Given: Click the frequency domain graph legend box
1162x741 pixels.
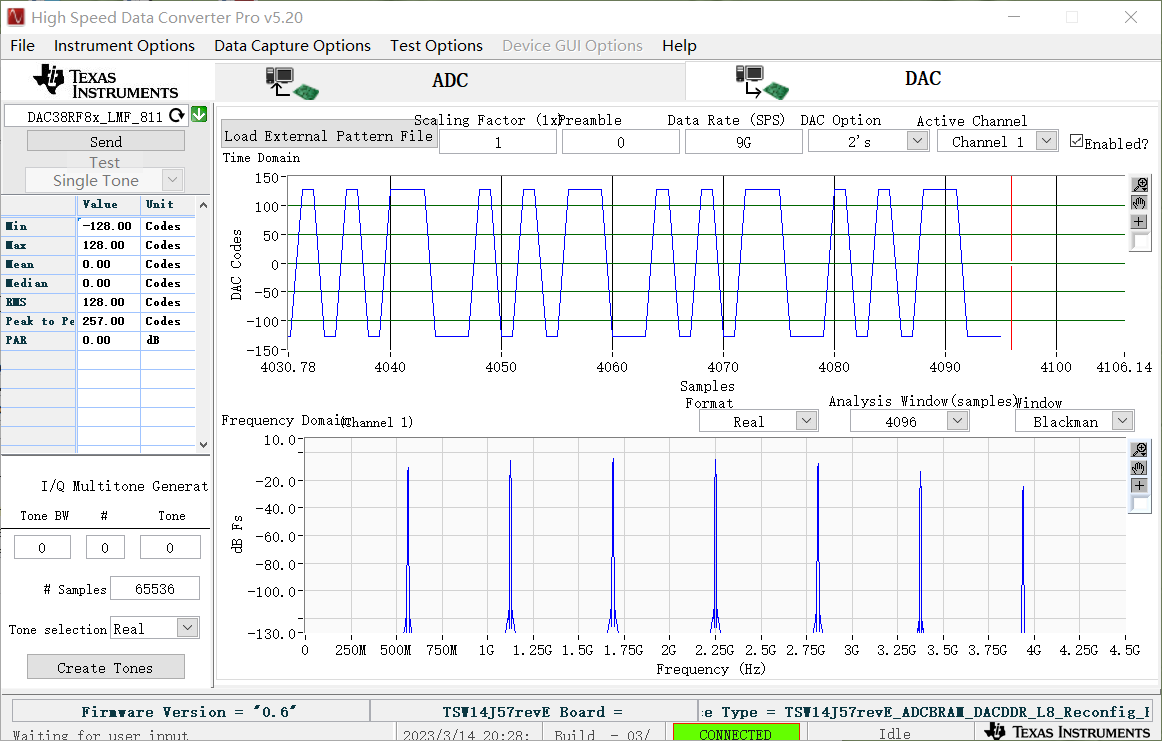Looking at the screenshot, I should pos(1140,504).
